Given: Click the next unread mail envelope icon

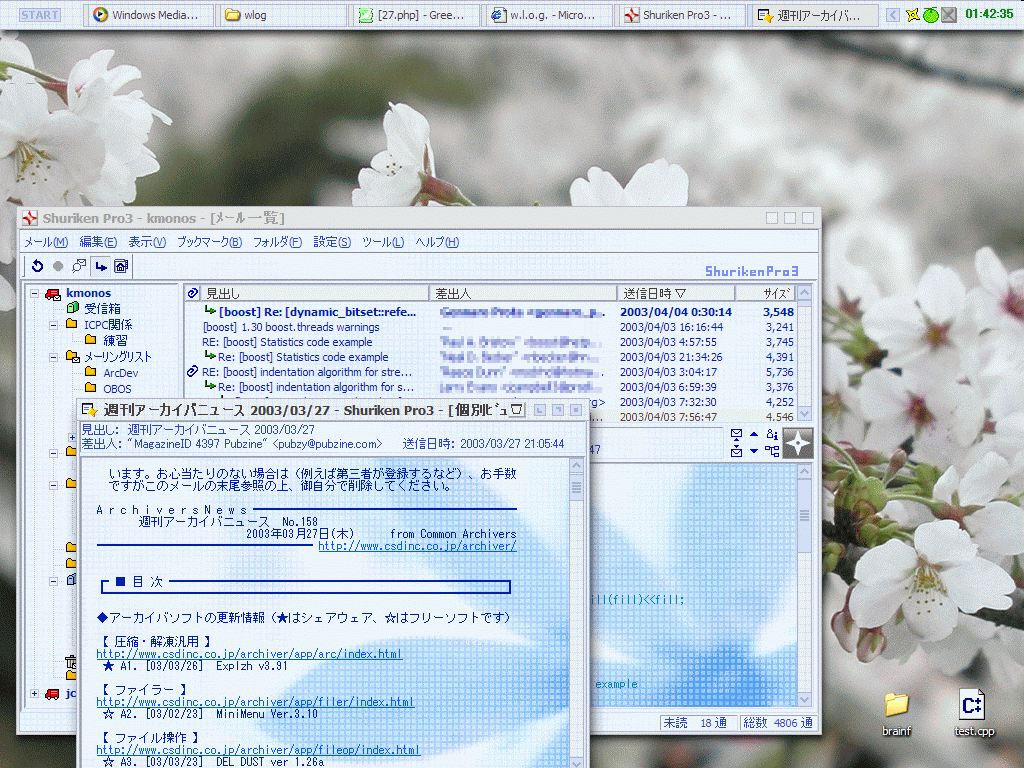Looking at the screenshot, I should point(737,451).
